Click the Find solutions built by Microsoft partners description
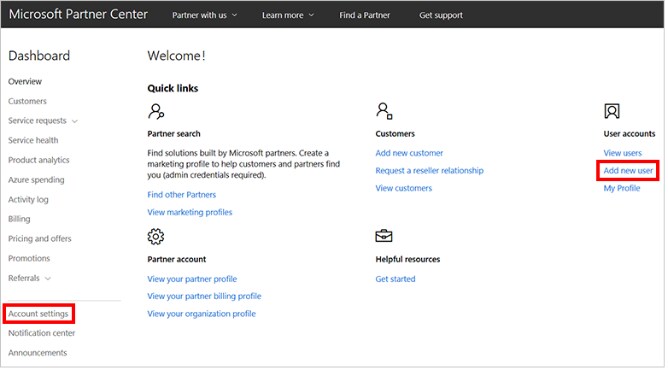Image resolution: width=668 pixels, height=370 pixels. (244, 164)
